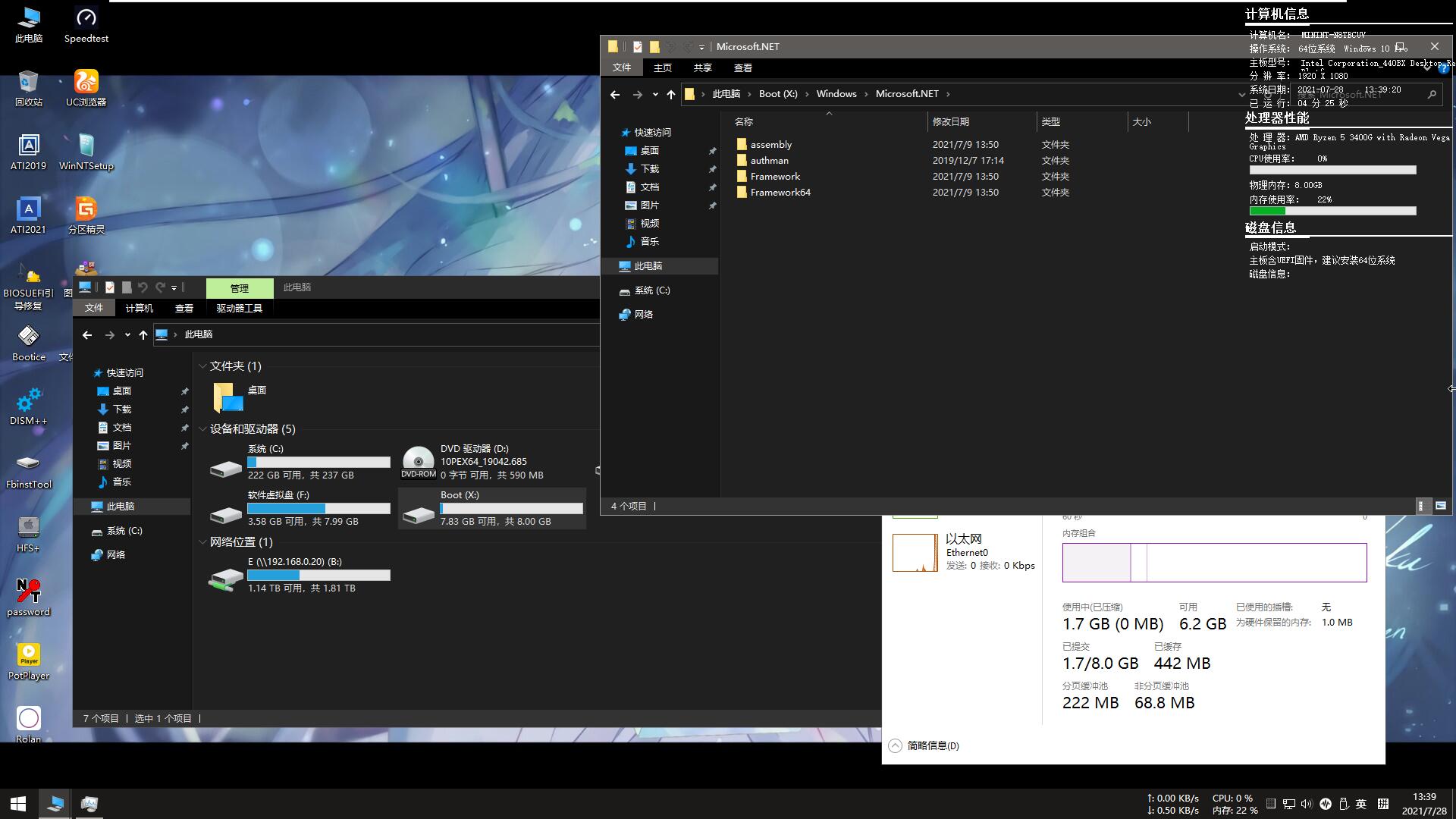Unpin 下载 in Microsoft.NET window quick access

712,169
